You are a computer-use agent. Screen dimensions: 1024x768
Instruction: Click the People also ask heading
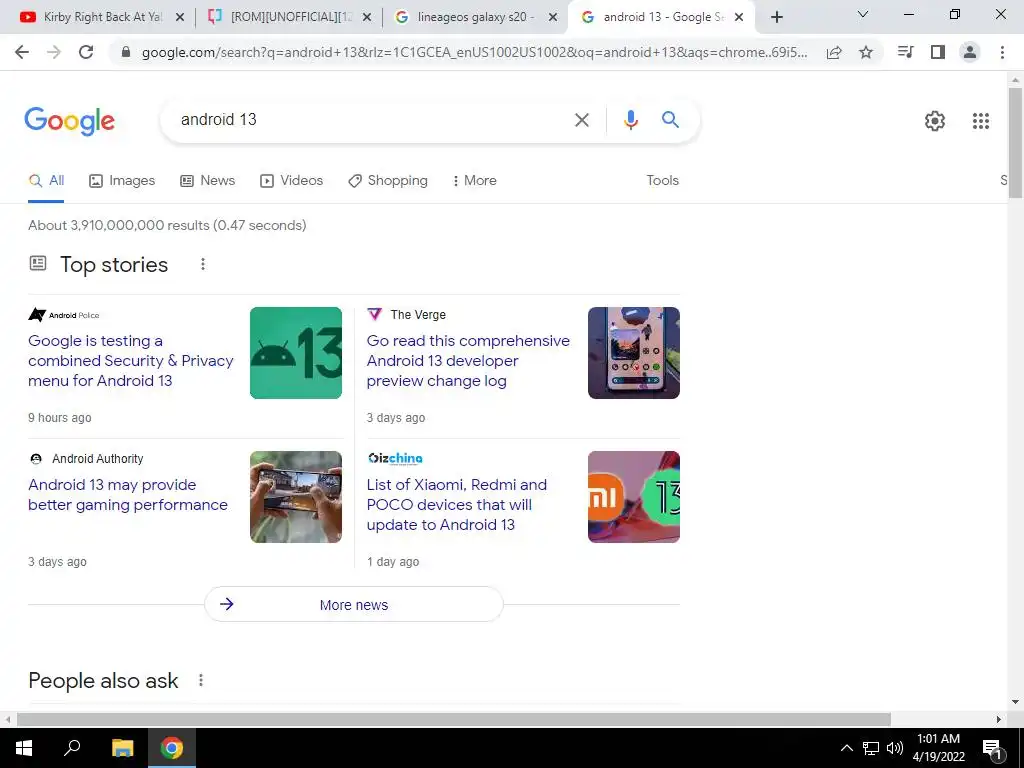tap(103, 680)
